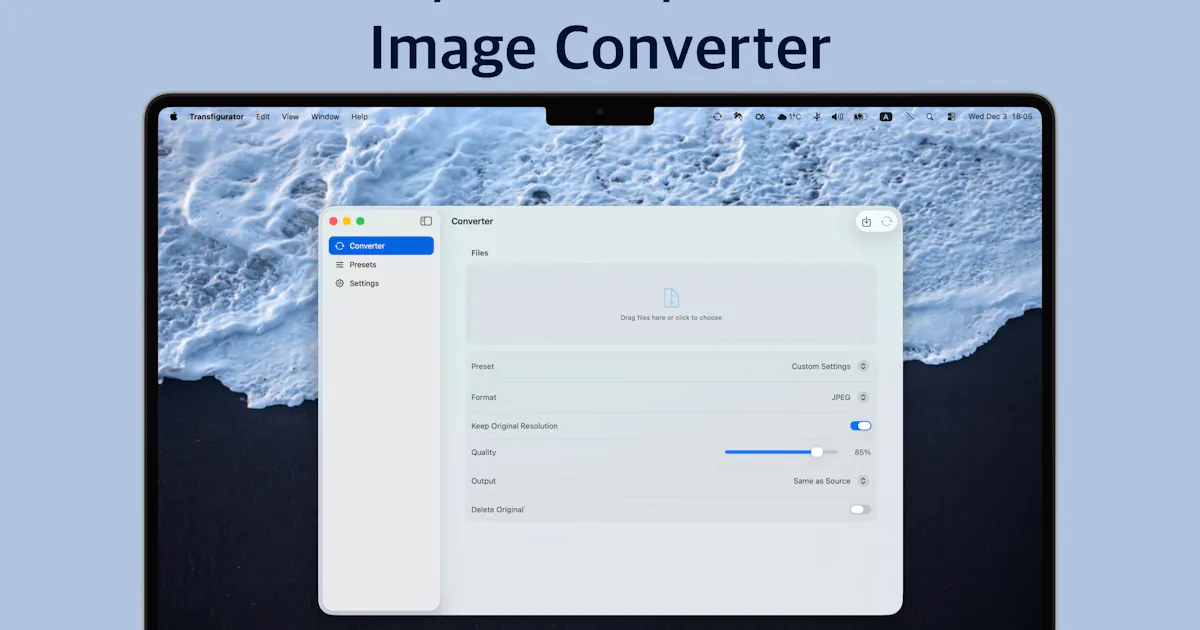Open the Edit menu
This screenshot has width=1200, height=630.
click(263, 117)
